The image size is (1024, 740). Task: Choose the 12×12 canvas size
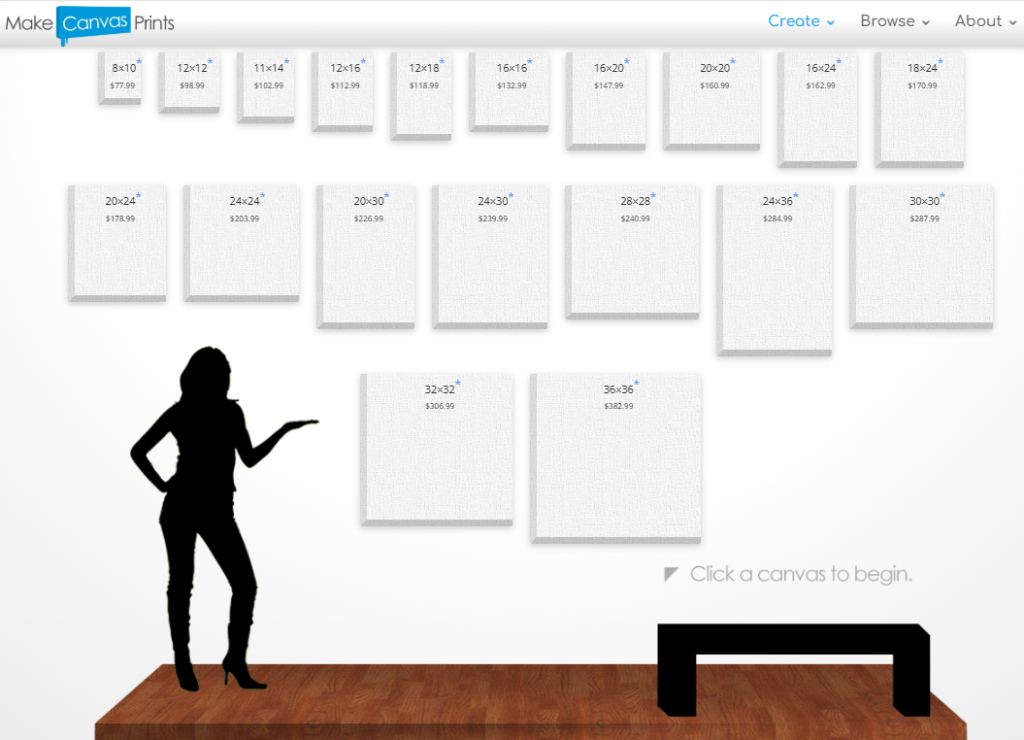pos(191,81)
